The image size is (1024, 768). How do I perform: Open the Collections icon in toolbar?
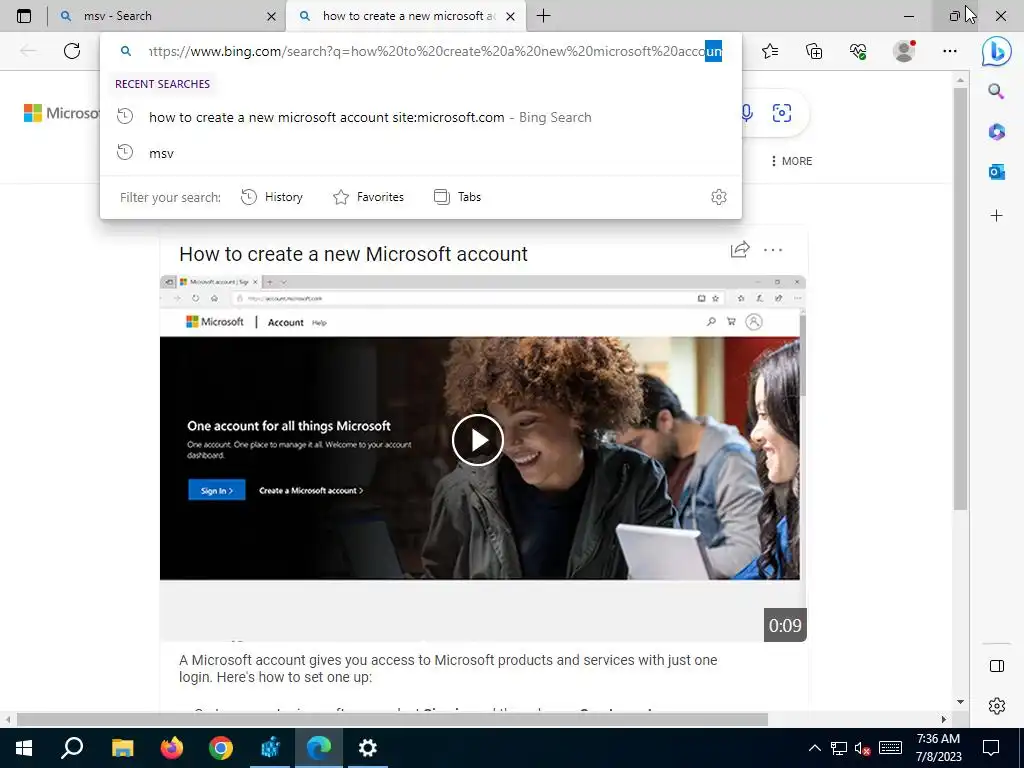(x=814, y=51)
